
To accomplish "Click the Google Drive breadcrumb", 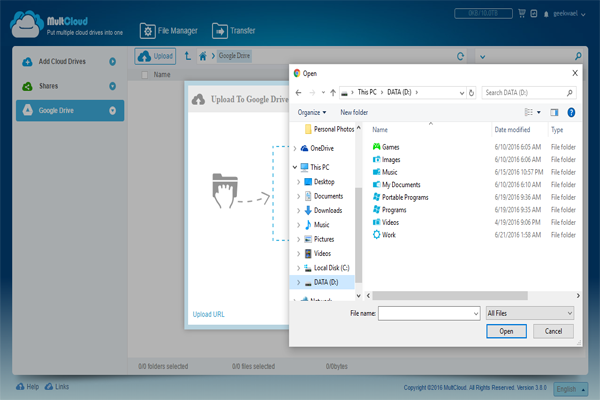I will point(234,56).
